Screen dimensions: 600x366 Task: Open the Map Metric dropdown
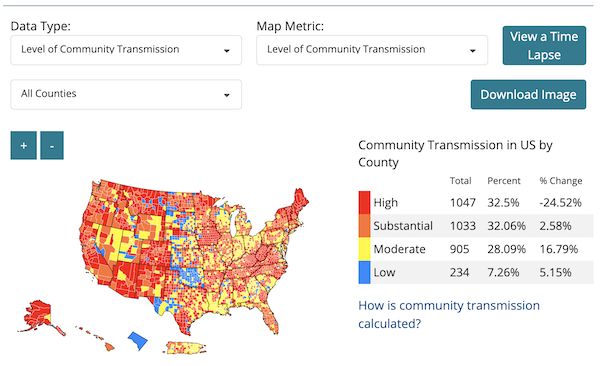(x=372, y=50)
